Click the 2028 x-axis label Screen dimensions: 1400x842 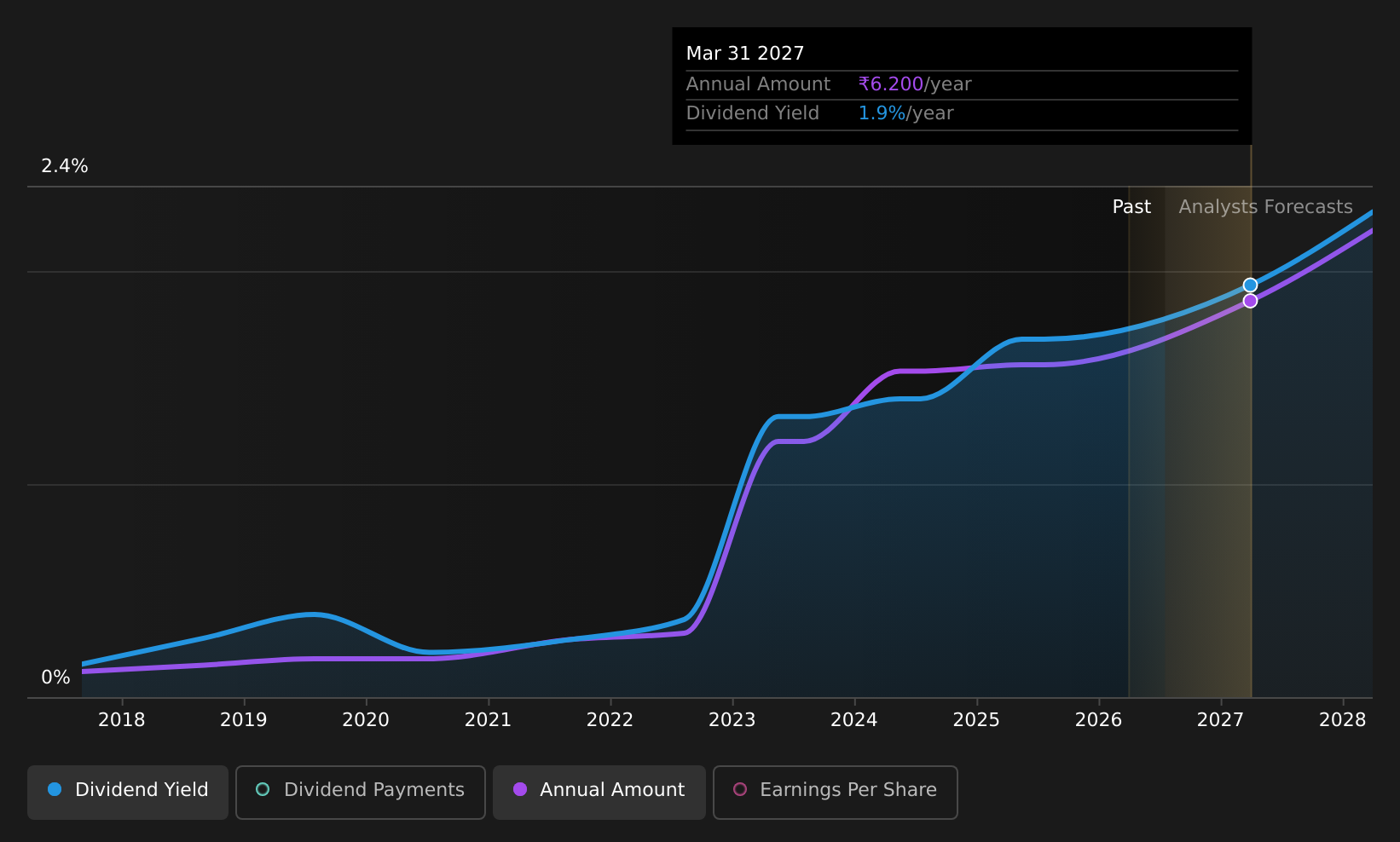coord(1343,720)
